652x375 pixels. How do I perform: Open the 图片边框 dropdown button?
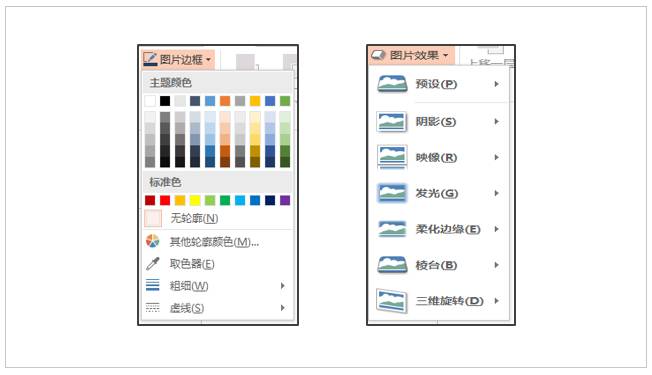point(178,59)
